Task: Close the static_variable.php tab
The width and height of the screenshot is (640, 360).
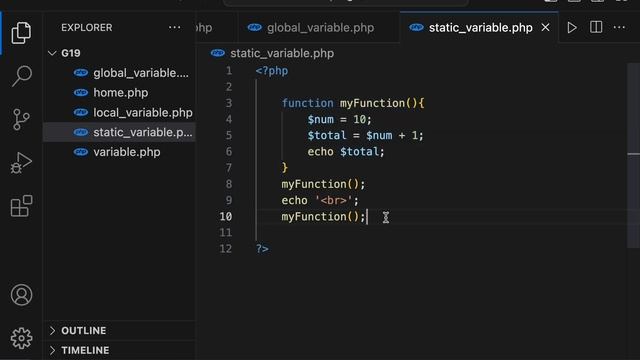Action: (x=545, y=27)
